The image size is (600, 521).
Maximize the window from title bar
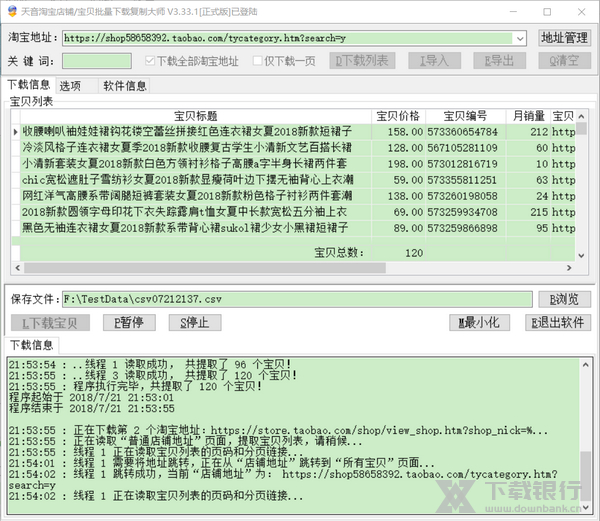coord(547,11)
